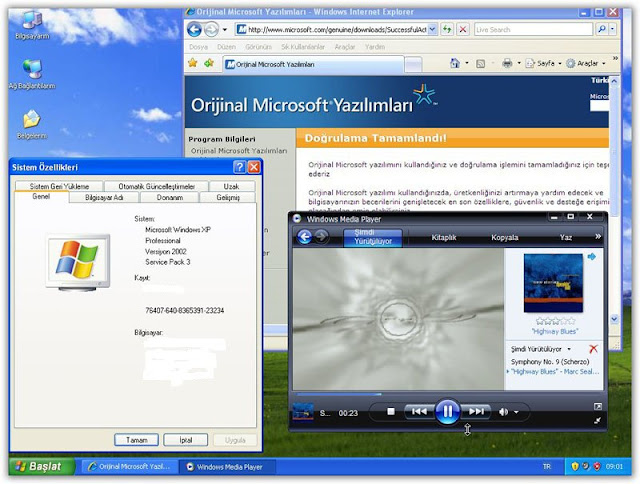640x484 pixels.
Task: Switch to Otomatik Güncelleştirmeler tab
Action: coord(157,186)
